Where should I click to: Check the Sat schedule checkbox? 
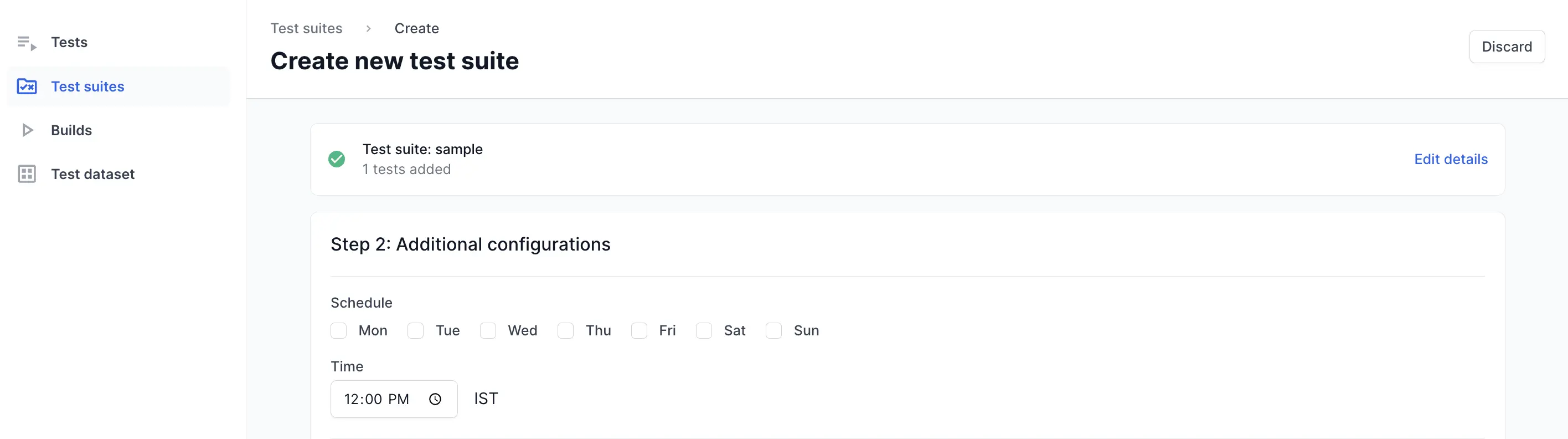704,330
